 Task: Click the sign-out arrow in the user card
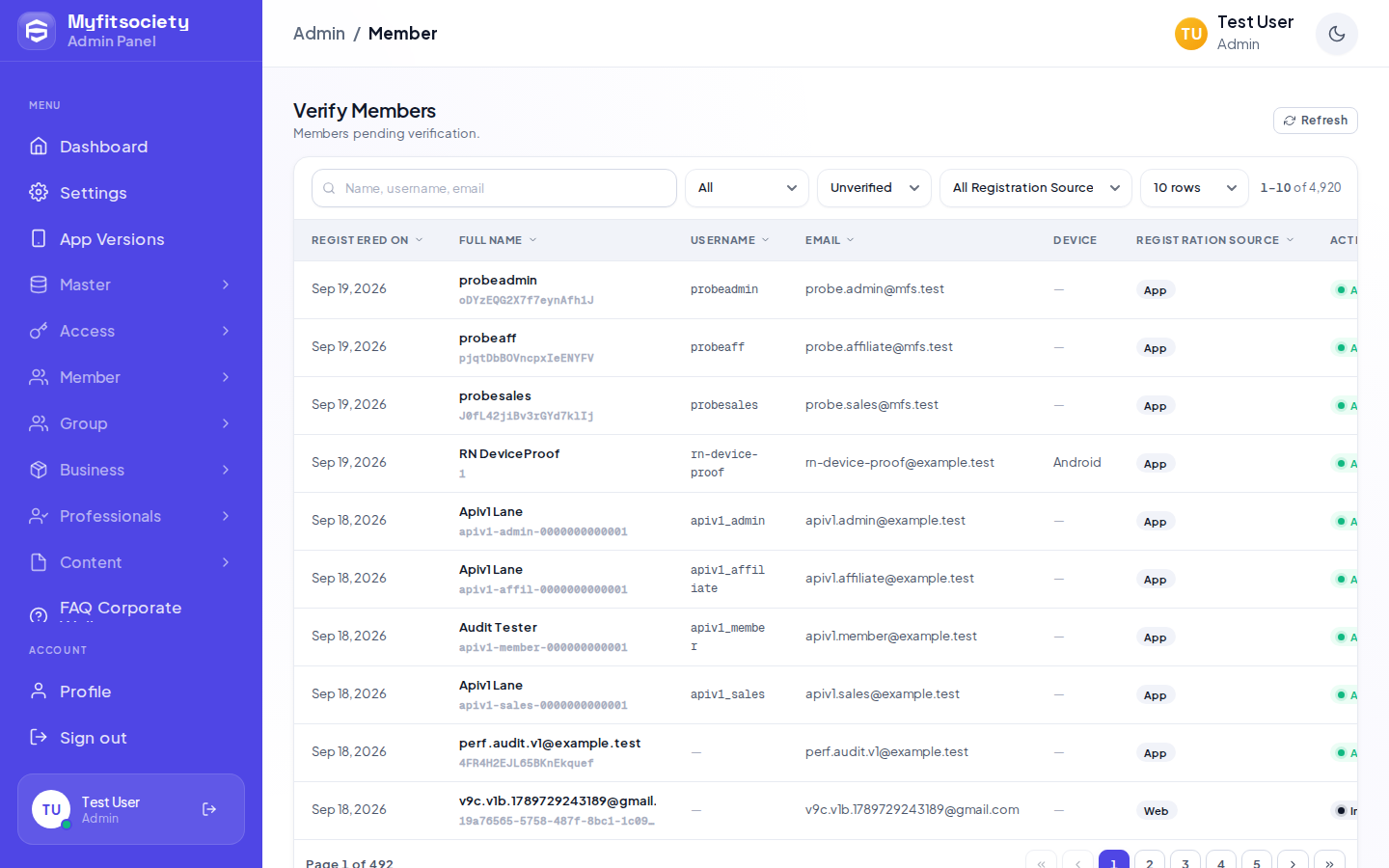point(209,809)
